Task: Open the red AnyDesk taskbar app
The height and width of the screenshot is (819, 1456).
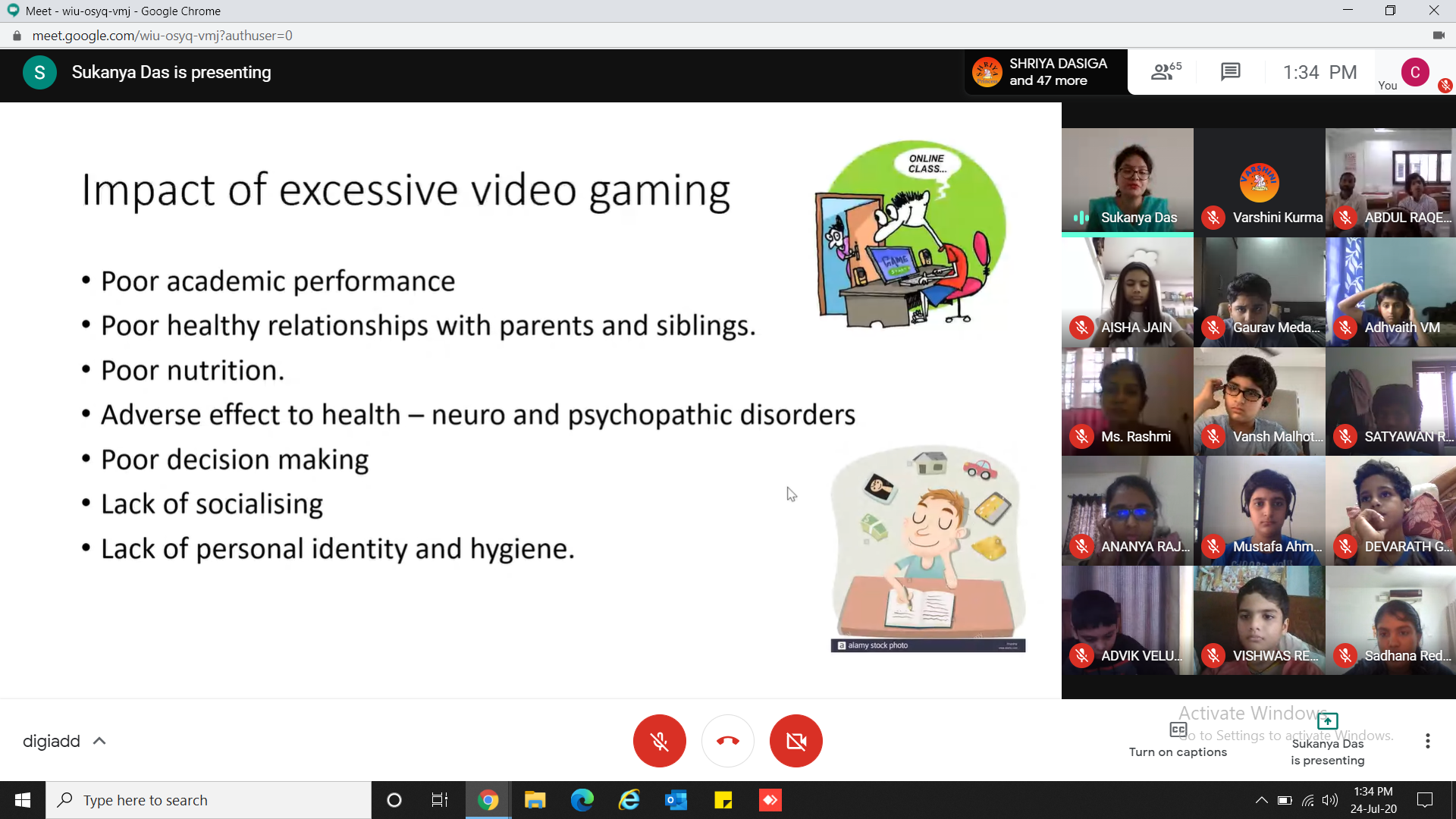Action: [770, 800]
